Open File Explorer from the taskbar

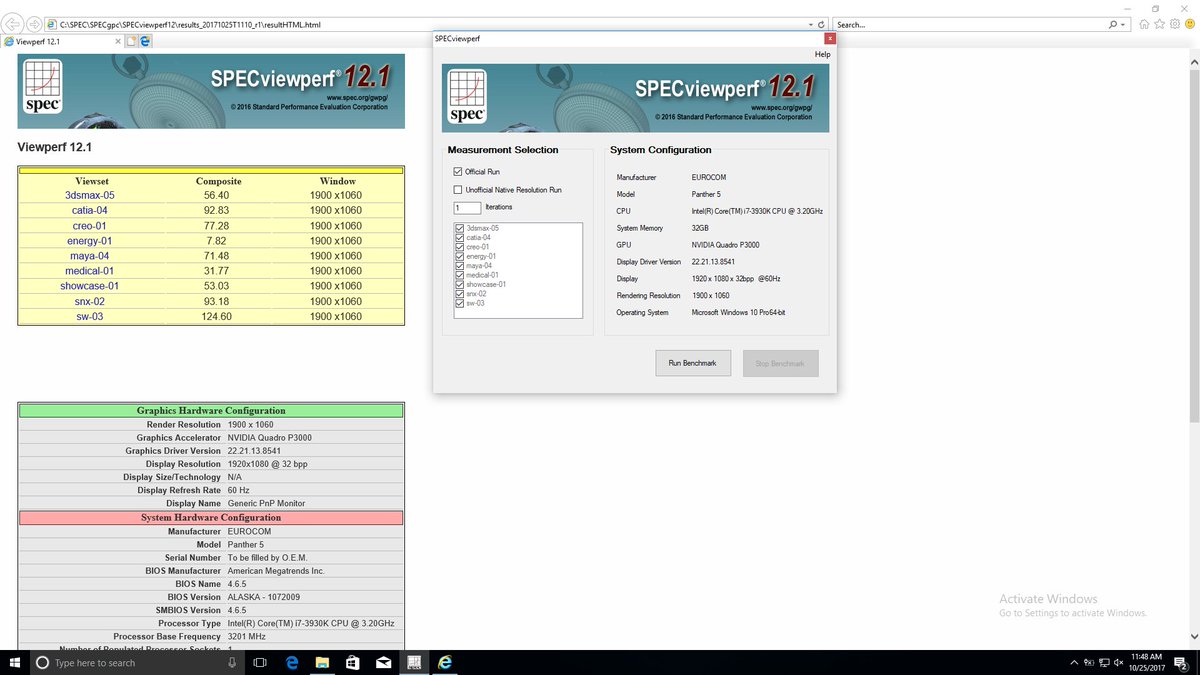click(323, 662)
